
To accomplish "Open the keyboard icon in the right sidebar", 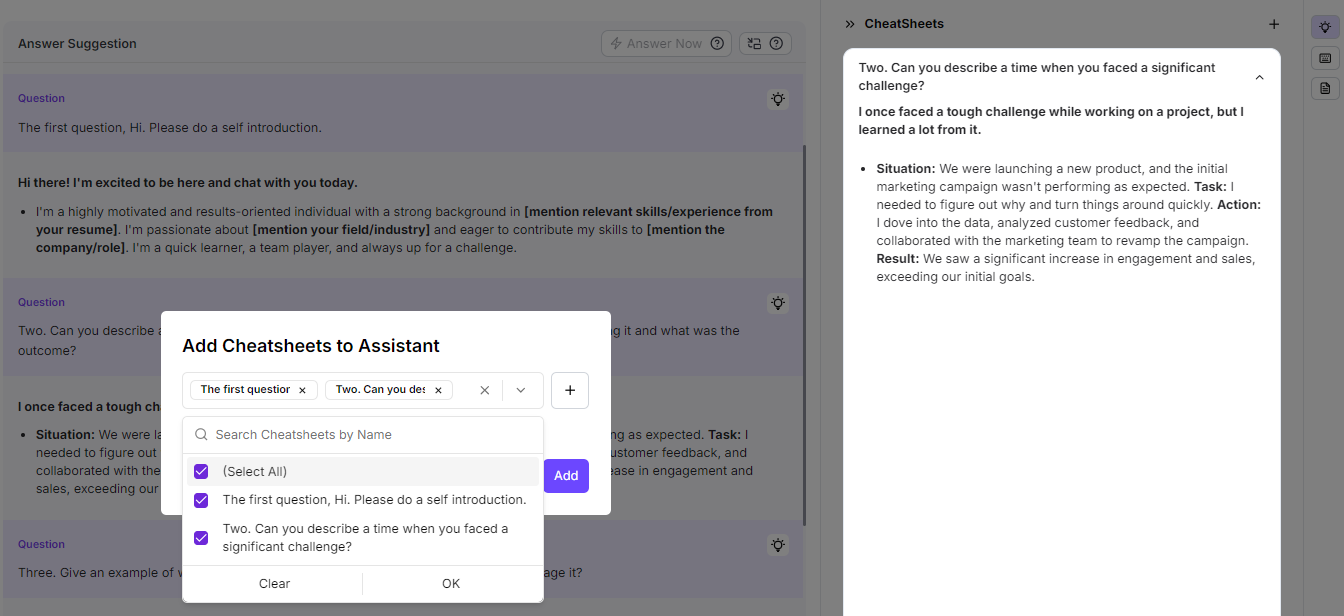I will (1325, 58).
